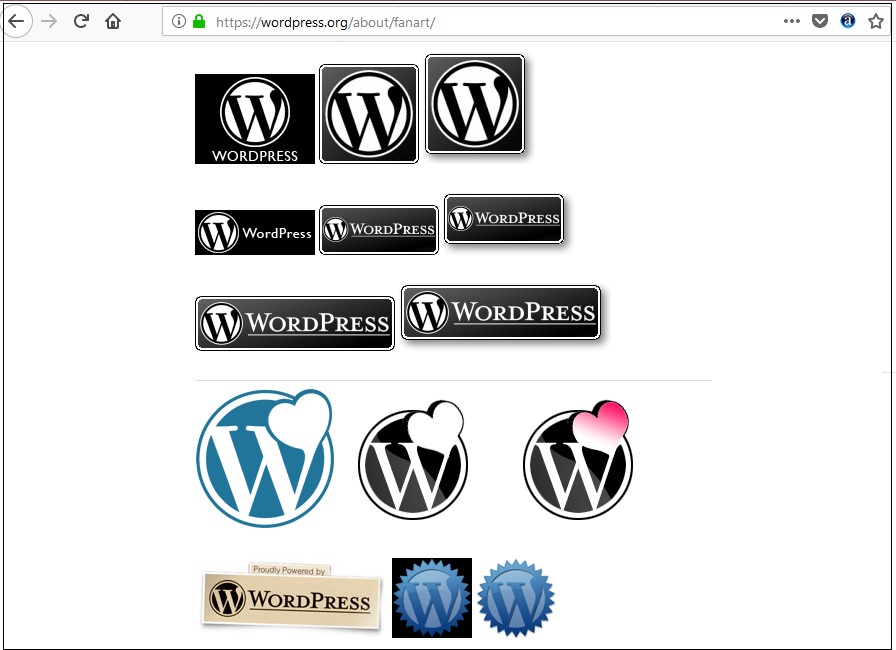
Task: Show site information icon in address bar
Action: pos(179,22)
